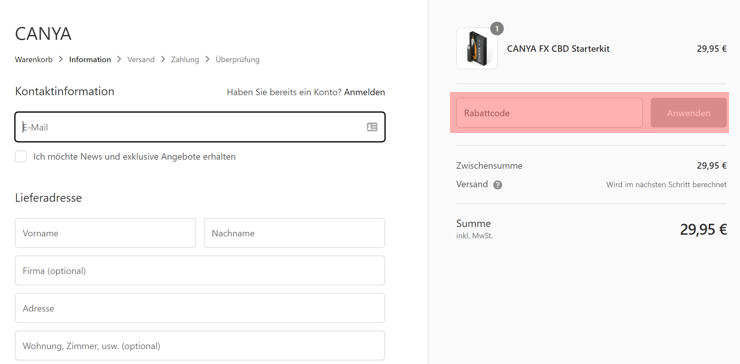The width and height of the screenshot is (740, 364).
Task: Focus the Vorname input field
Action: (x=105, y=233)
